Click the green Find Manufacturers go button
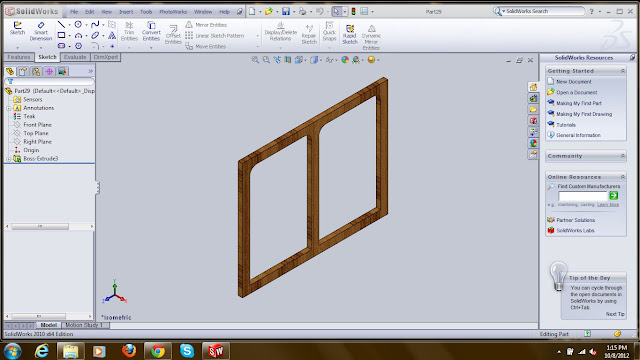Image resolution: width=640 pixels, height=360 pixels. coord(613,196)
